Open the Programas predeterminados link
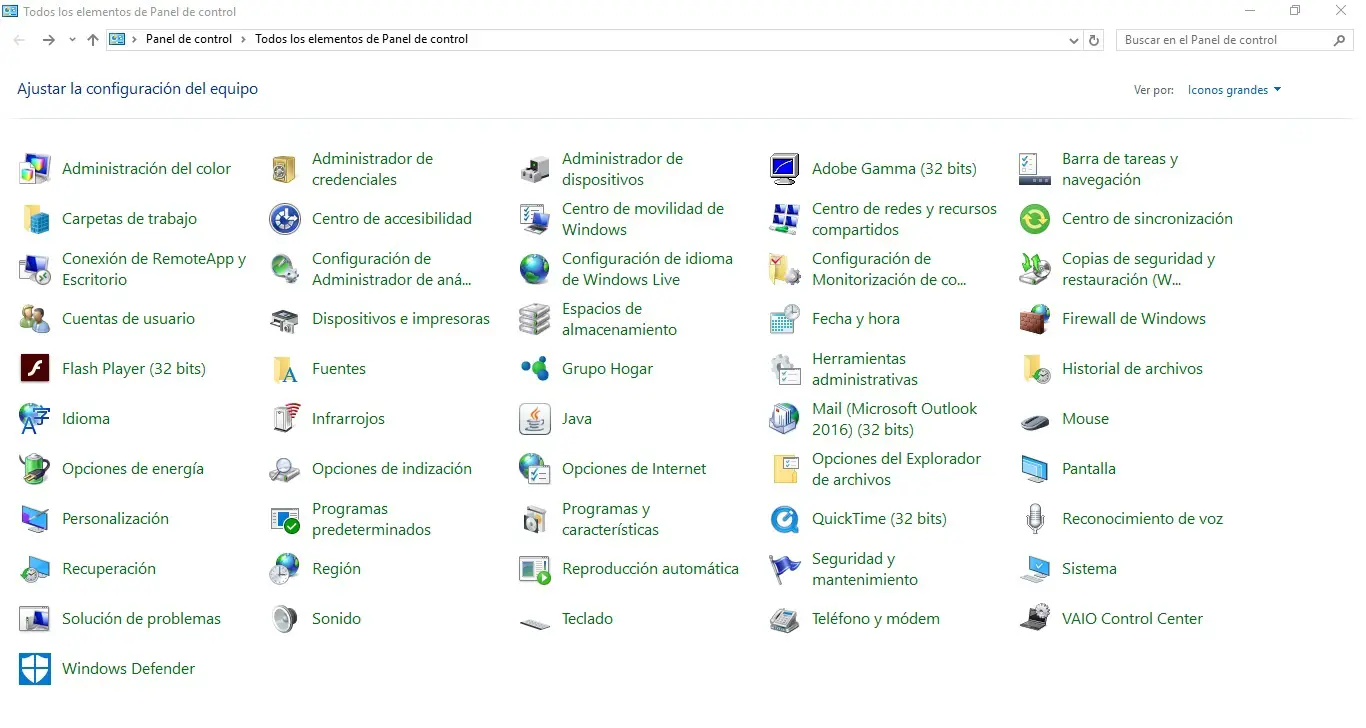This screenshot has height=728, width=1366. pos(371,519)
